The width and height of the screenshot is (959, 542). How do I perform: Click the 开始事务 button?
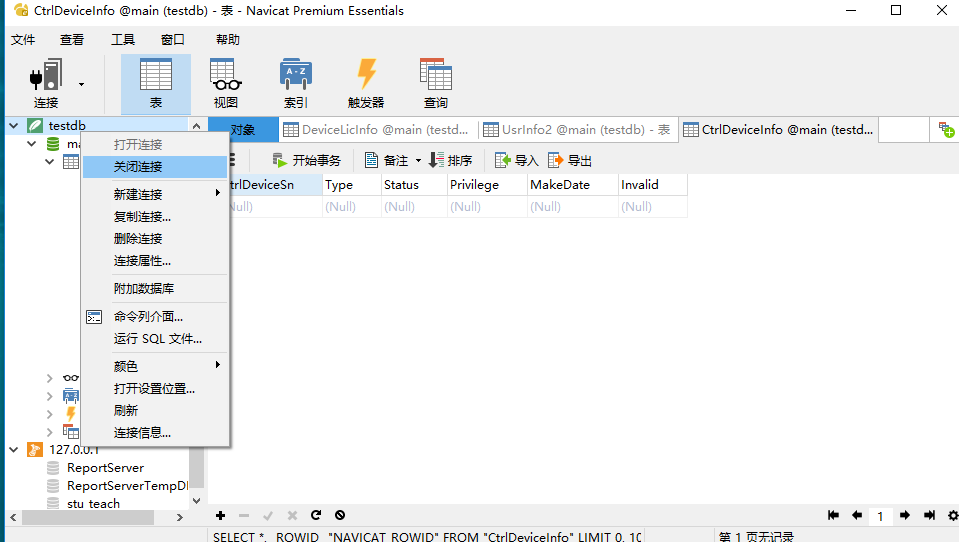coord(306,160)
